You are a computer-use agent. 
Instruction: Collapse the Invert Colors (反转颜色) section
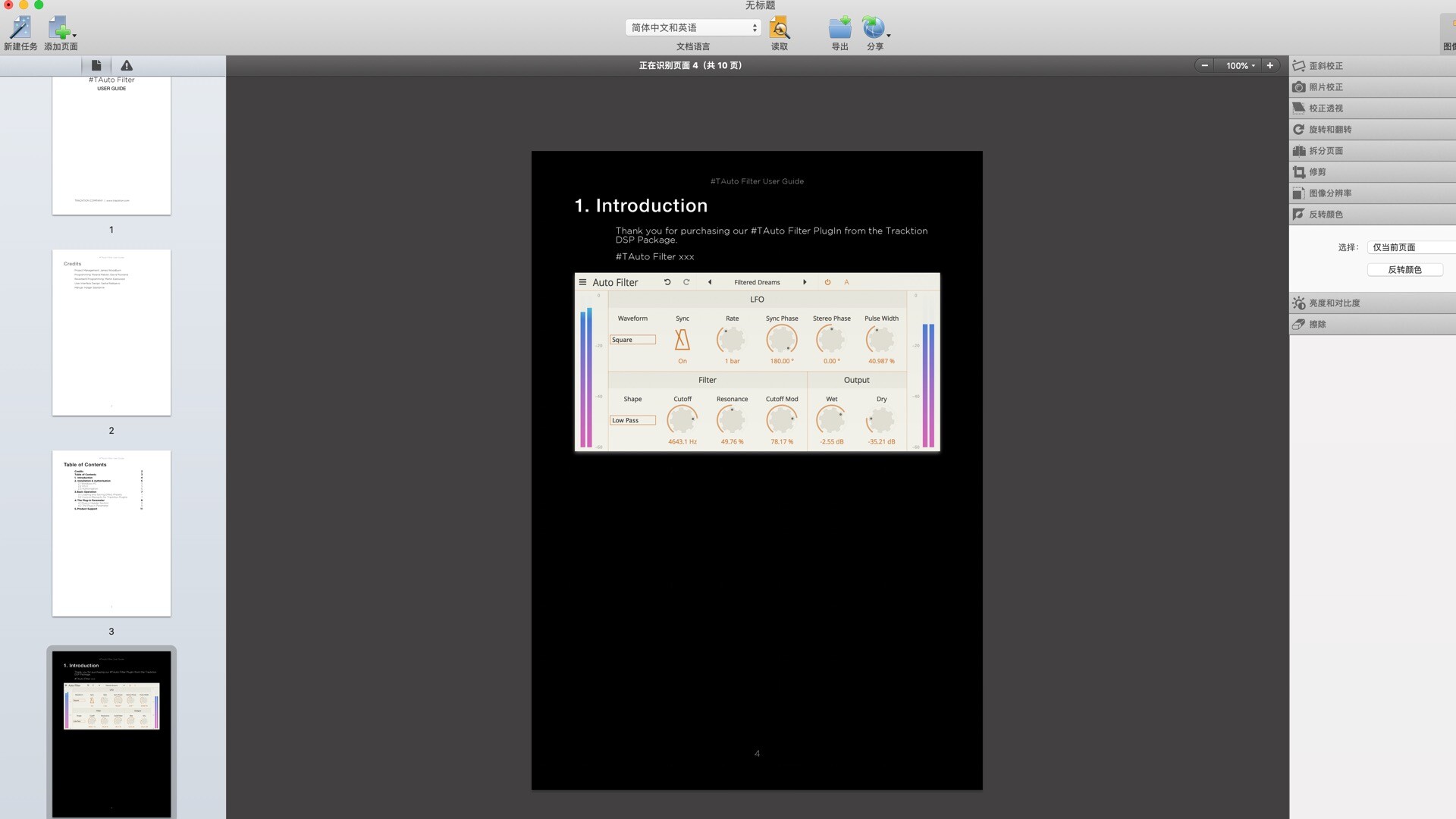(1373, 214)
